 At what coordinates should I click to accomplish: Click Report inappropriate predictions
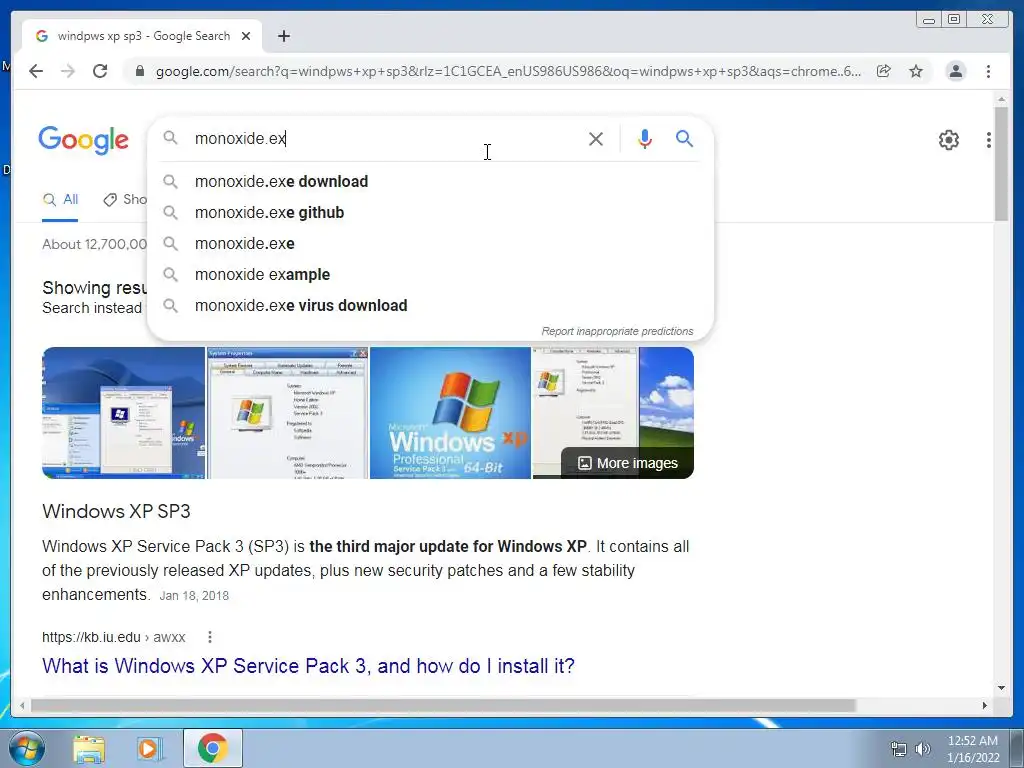[x=617, y=331]
